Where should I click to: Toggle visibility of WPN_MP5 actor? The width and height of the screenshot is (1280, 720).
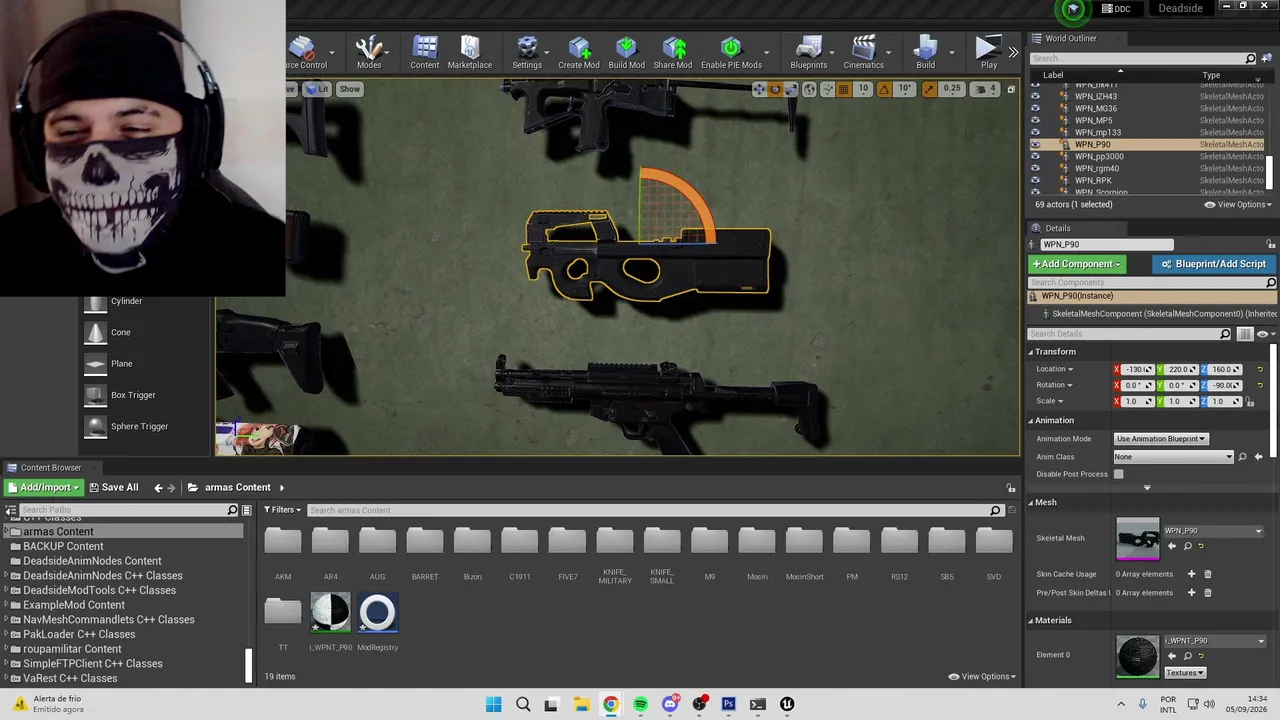click(1035, 120)
